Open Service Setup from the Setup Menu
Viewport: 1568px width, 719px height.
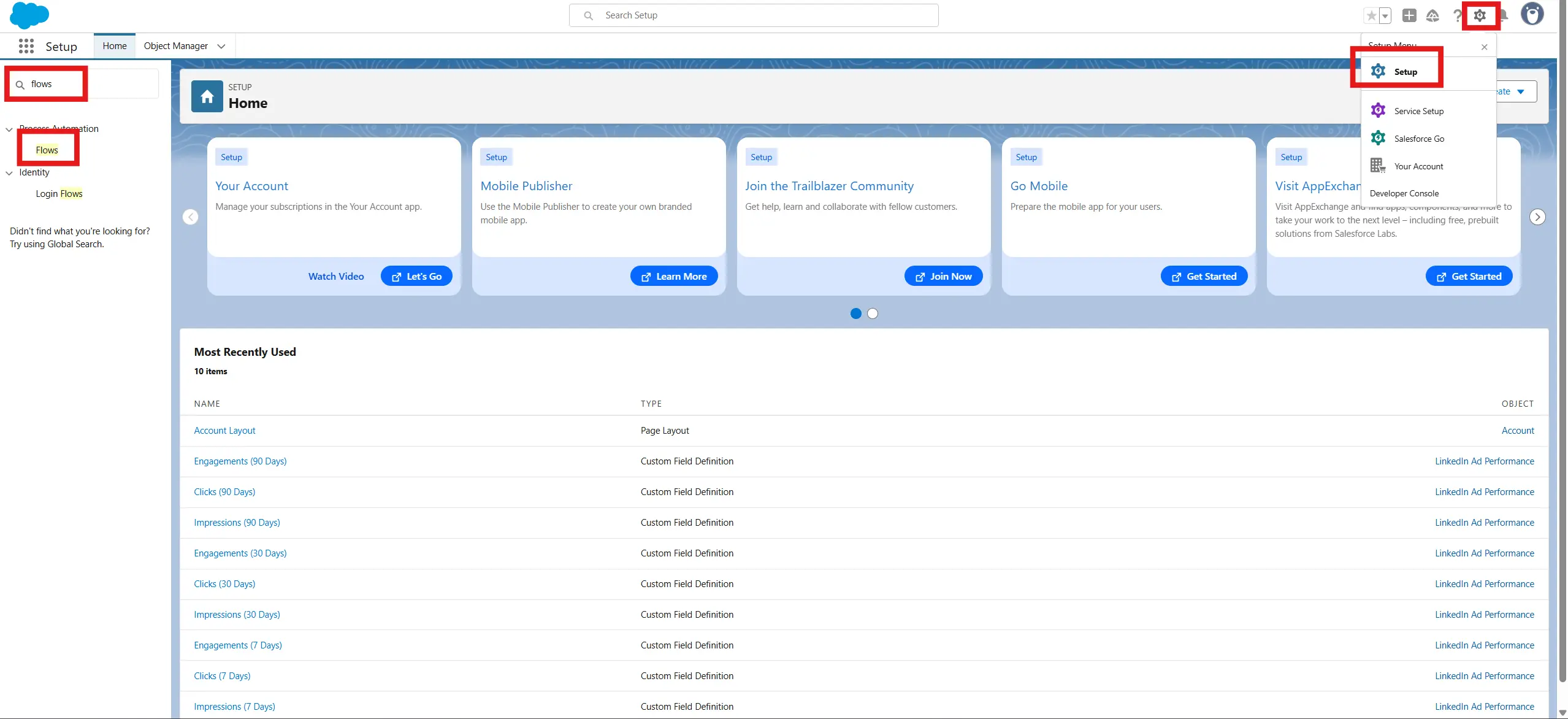tap(1418, 111)
